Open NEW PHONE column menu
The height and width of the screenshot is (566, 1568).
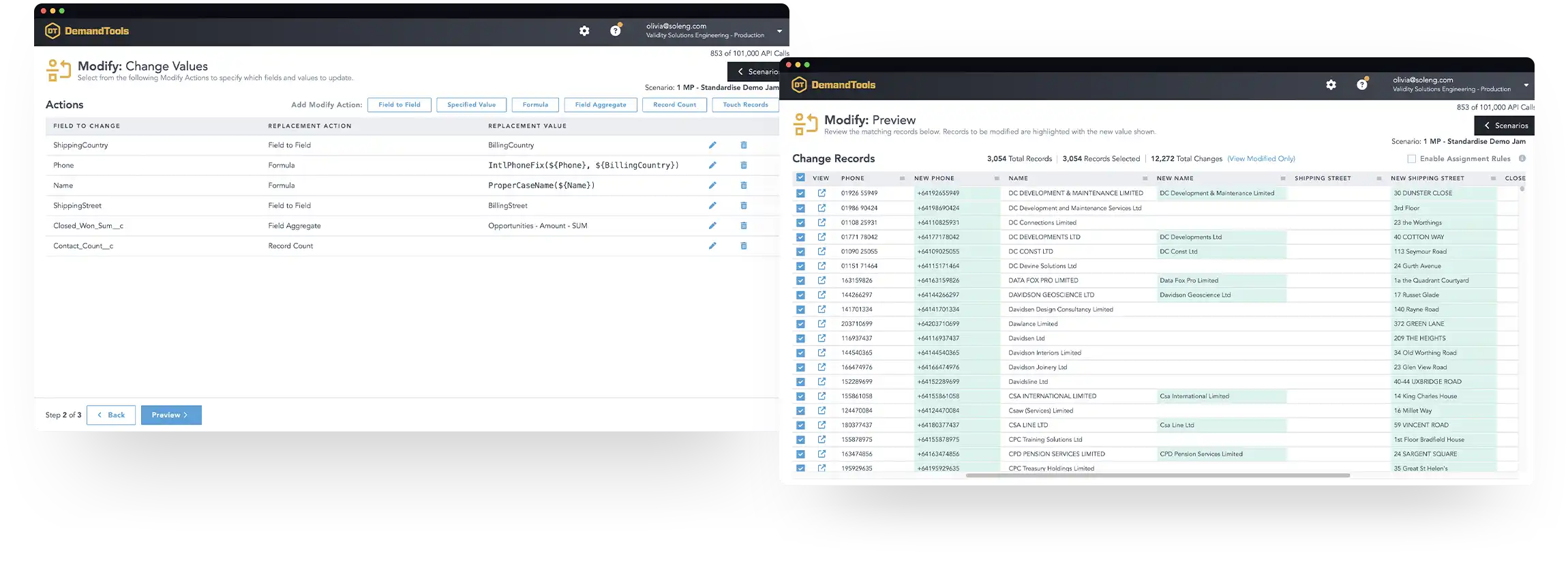[996, 178]
